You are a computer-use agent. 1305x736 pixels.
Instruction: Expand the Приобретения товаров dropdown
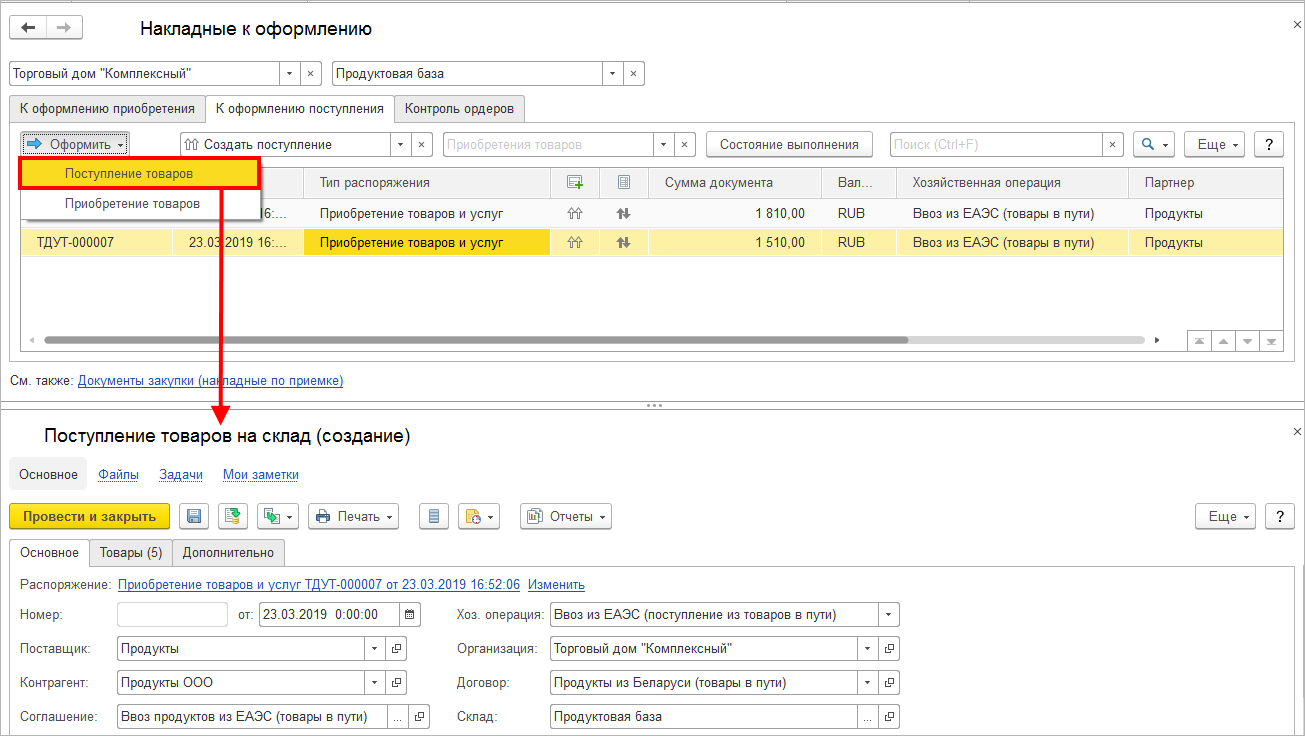pos(664,144)
